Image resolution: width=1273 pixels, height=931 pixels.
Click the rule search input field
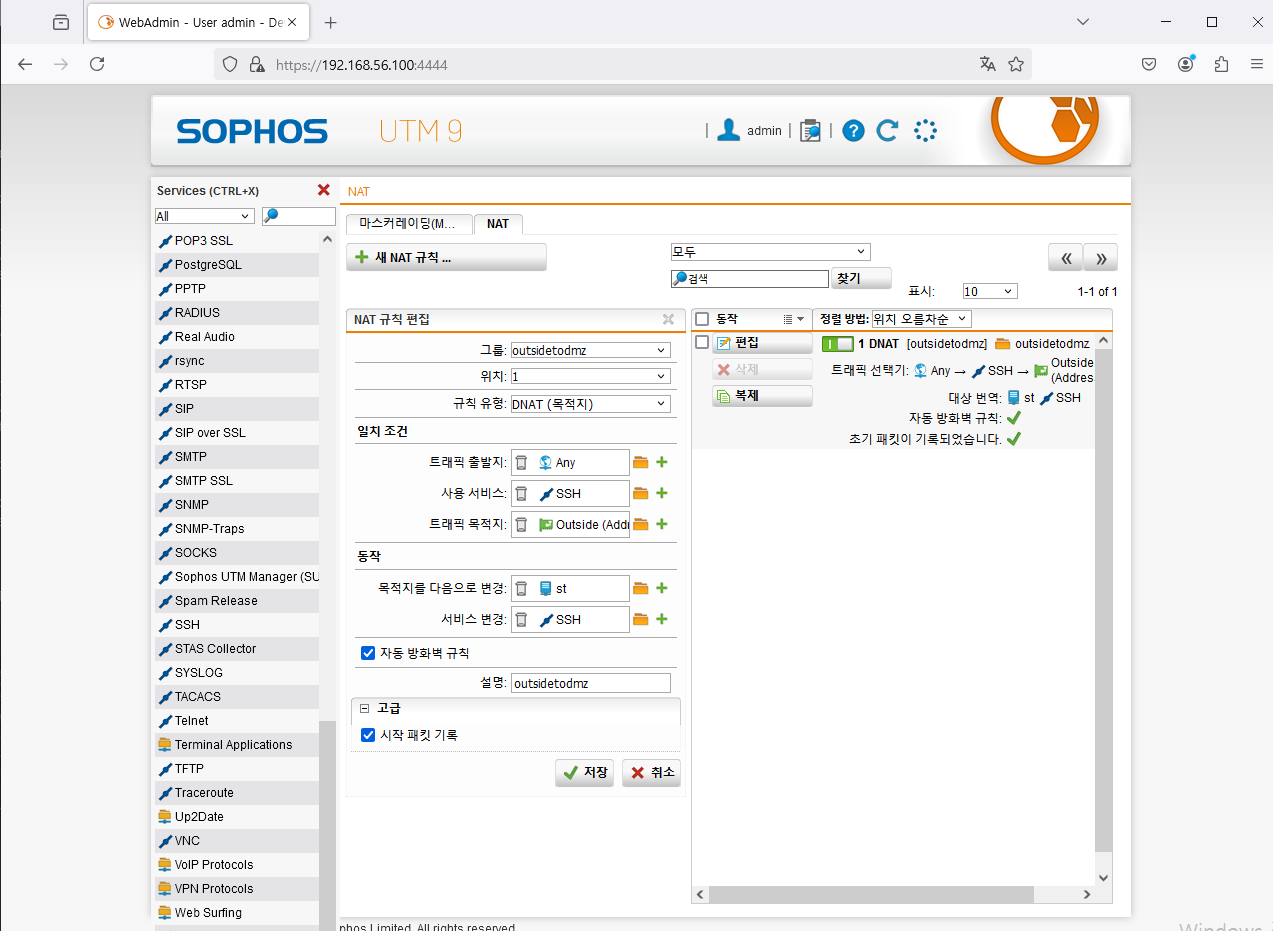point(750,279)
